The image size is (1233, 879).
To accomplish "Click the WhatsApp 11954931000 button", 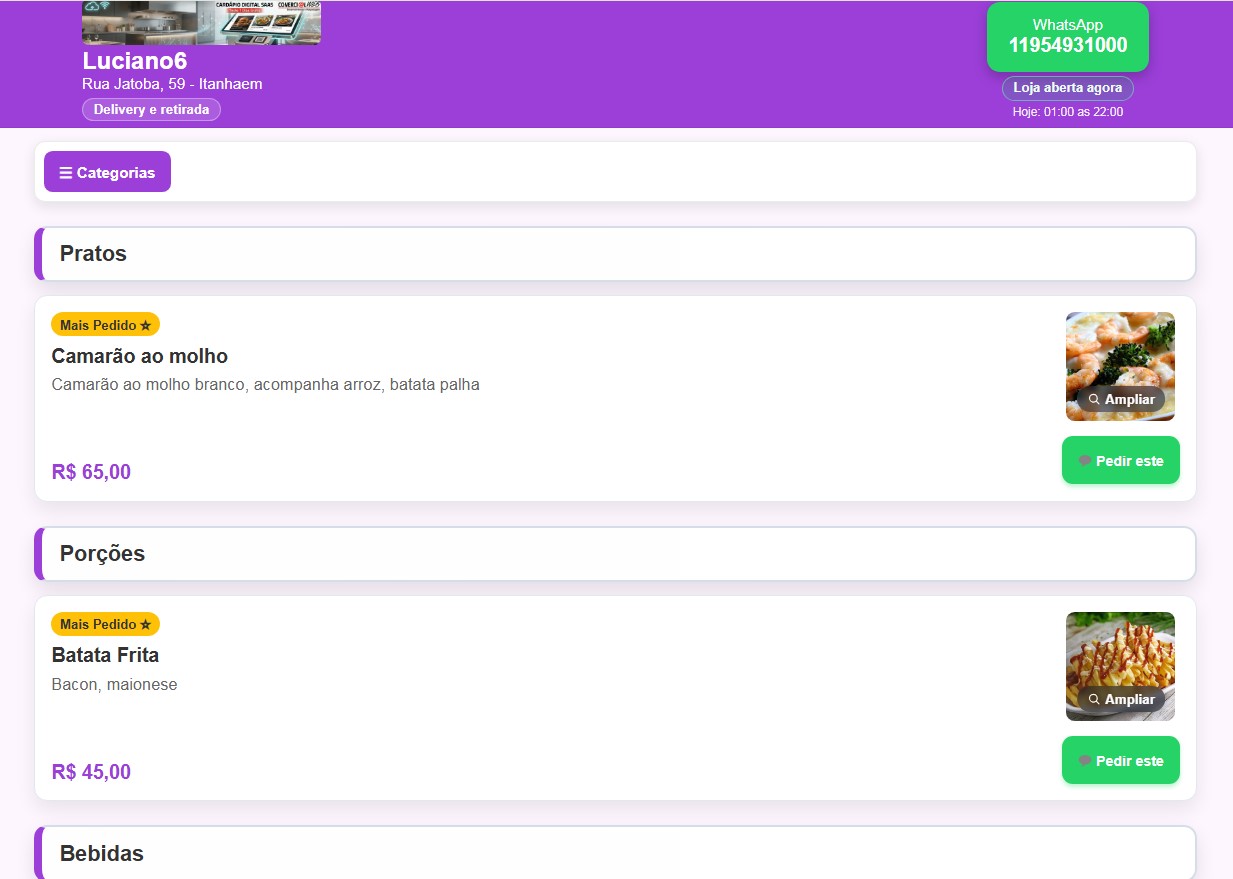I will (x=1067, y=37).
